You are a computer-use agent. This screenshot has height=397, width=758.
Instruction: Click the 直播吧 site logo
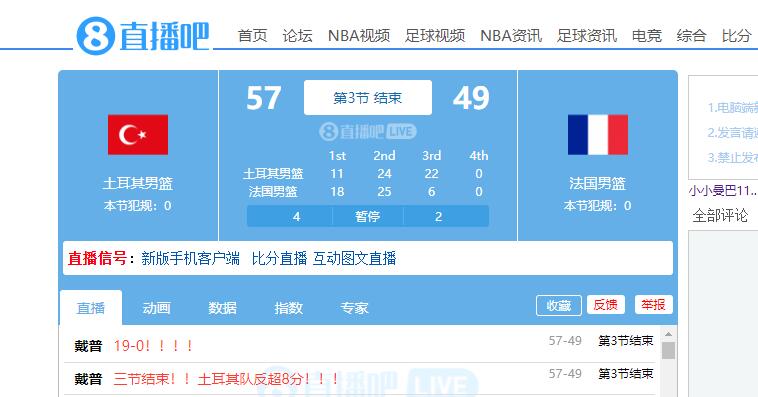143,35
